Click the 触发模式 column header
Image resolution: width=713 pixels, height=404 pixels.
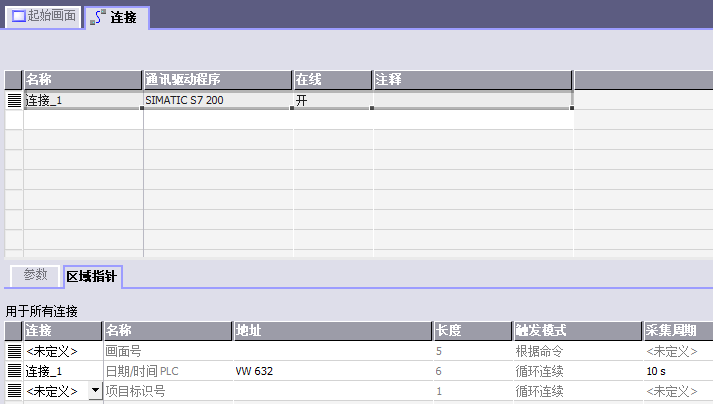coord(577,331)
